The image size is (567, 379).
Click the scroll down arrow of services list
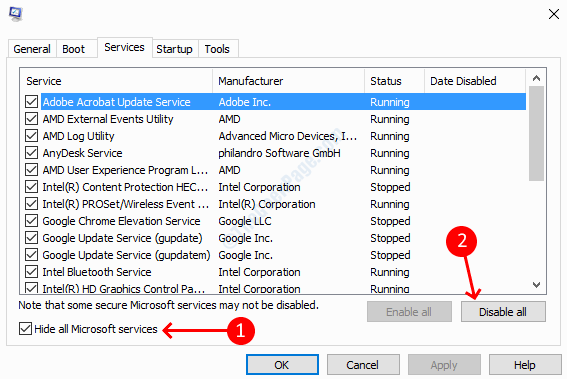pos(537,285)
